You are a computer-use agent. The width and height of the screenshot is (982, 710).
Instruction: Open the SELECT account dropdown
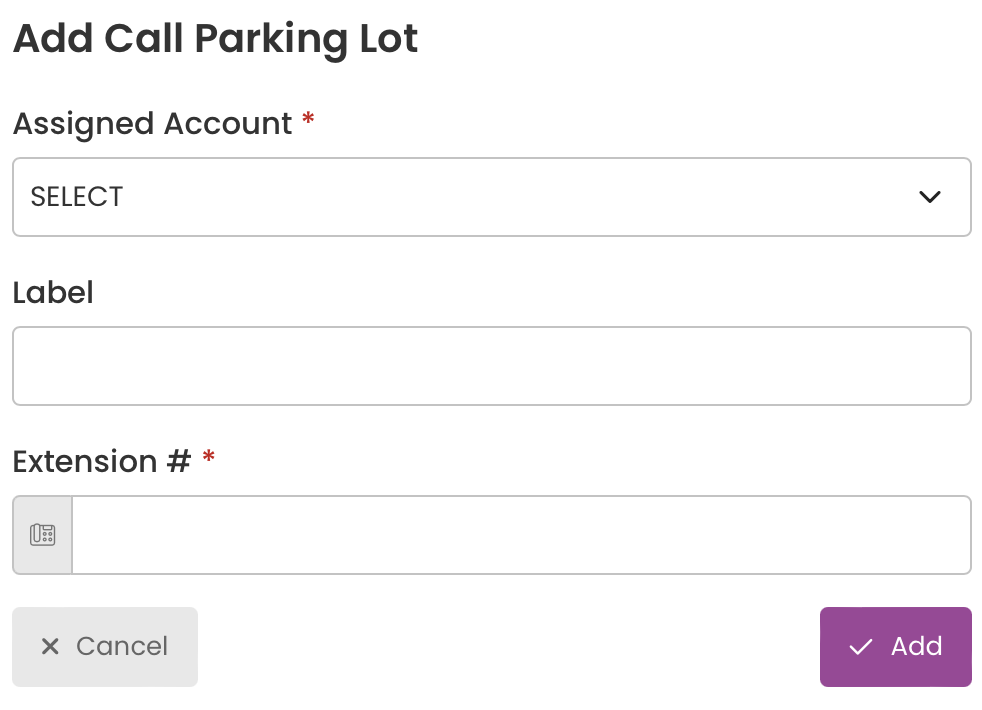[x=492, y=197]
